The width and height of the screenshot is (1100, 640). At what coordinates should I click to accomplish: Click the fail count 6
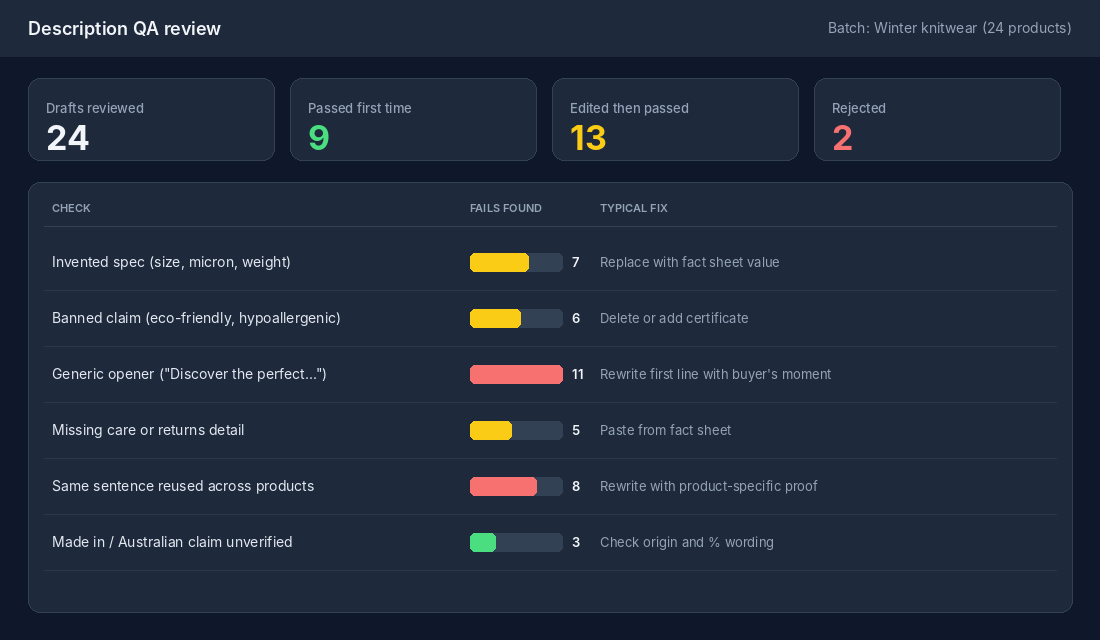(x=576, y=319)
